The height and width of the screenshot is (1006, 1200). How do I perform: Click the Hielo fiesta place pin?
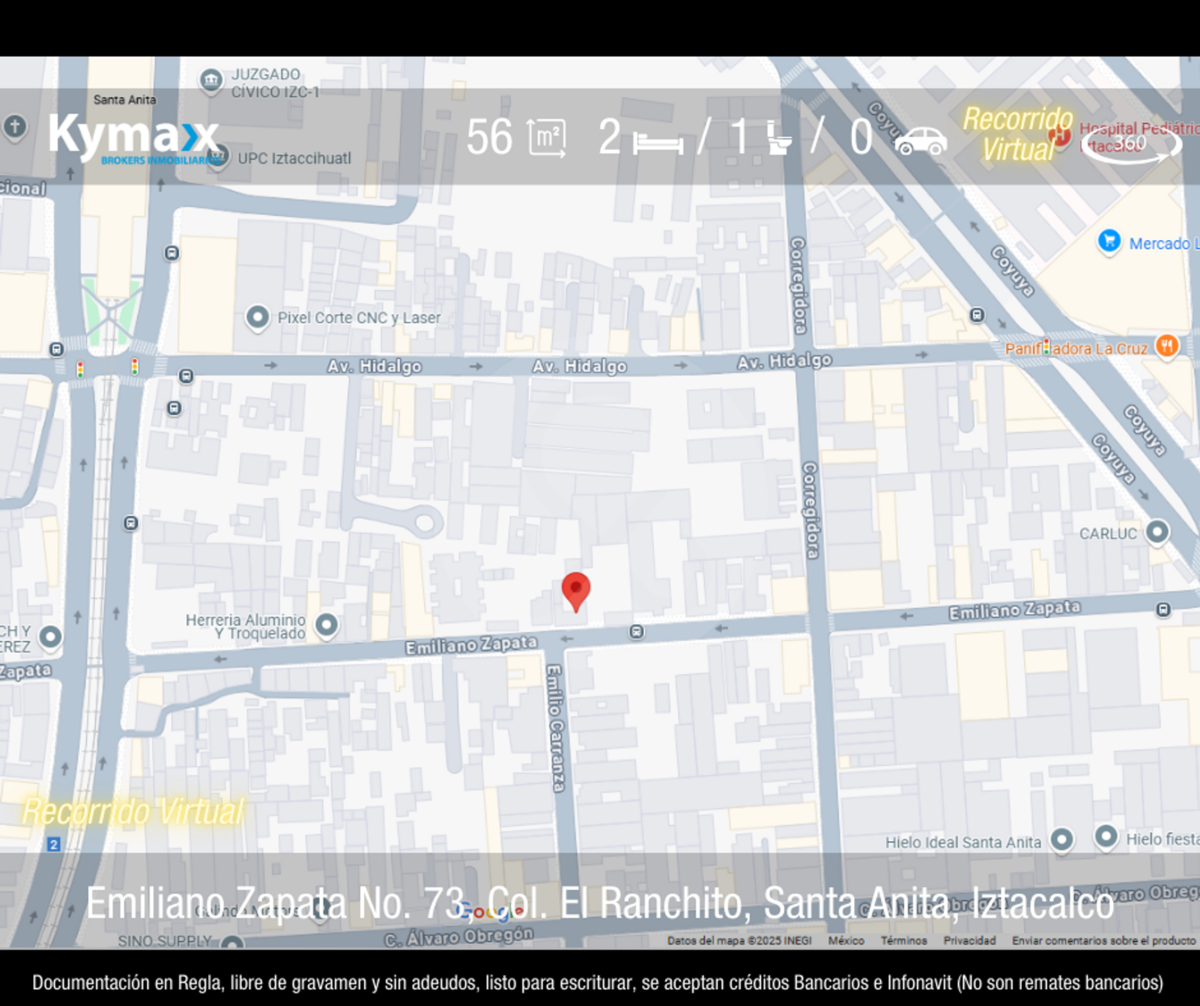tap(1106, 836)
